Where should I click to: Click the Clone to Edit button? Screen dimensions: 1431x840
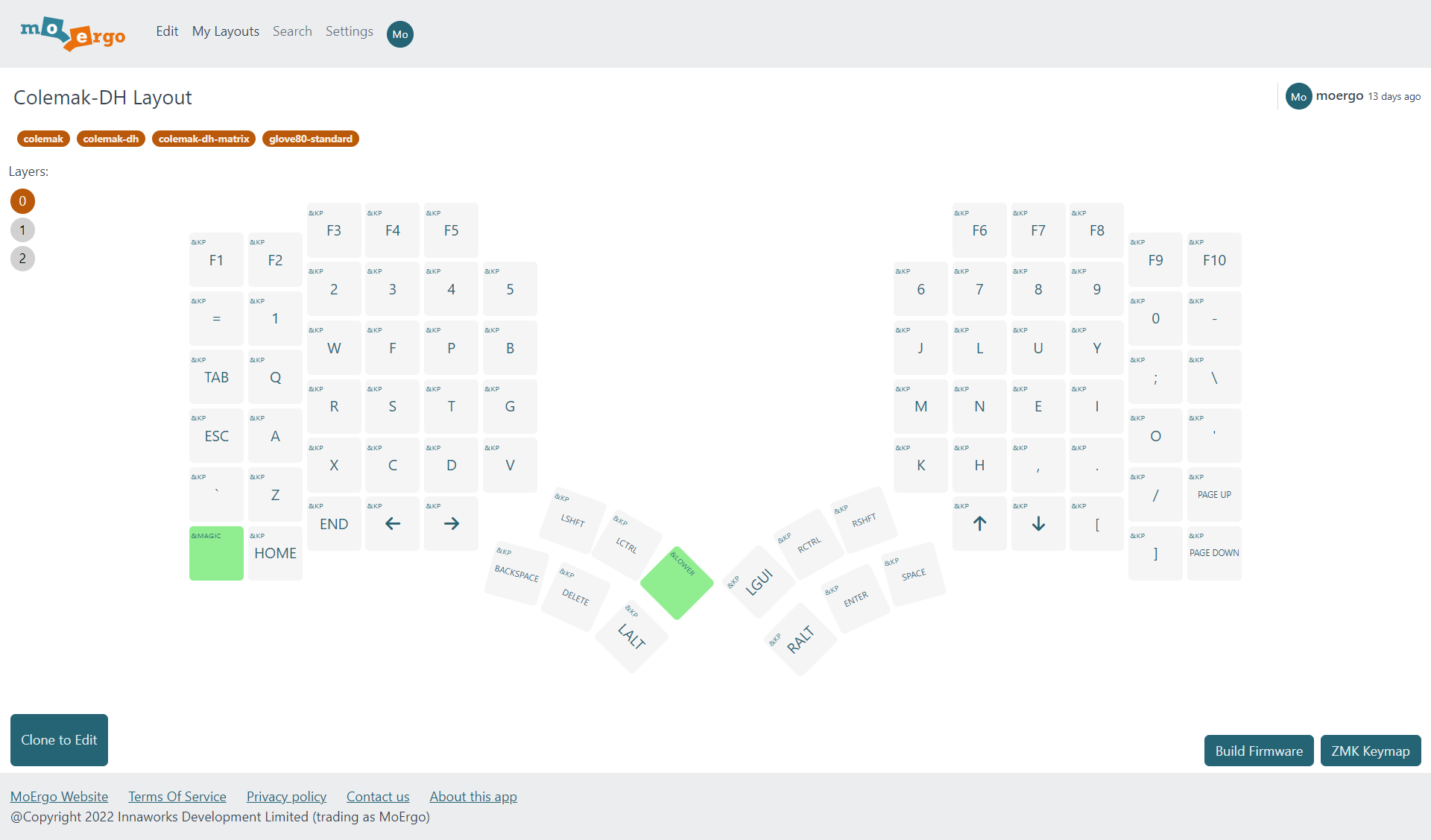pyautogui.click(x=59, y=740)
